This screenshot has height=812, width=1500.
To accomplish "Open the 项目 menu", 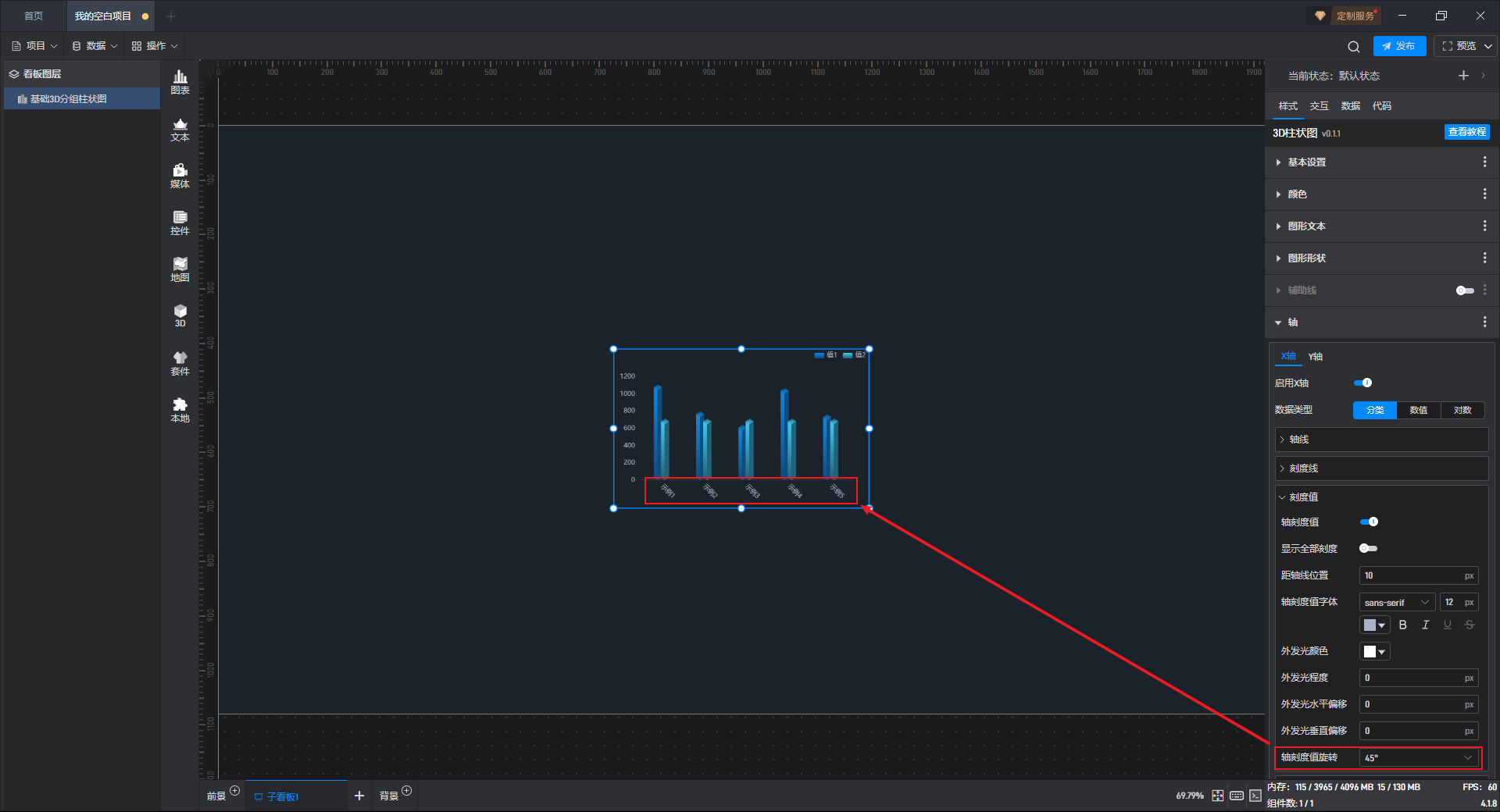I will 34,46.
